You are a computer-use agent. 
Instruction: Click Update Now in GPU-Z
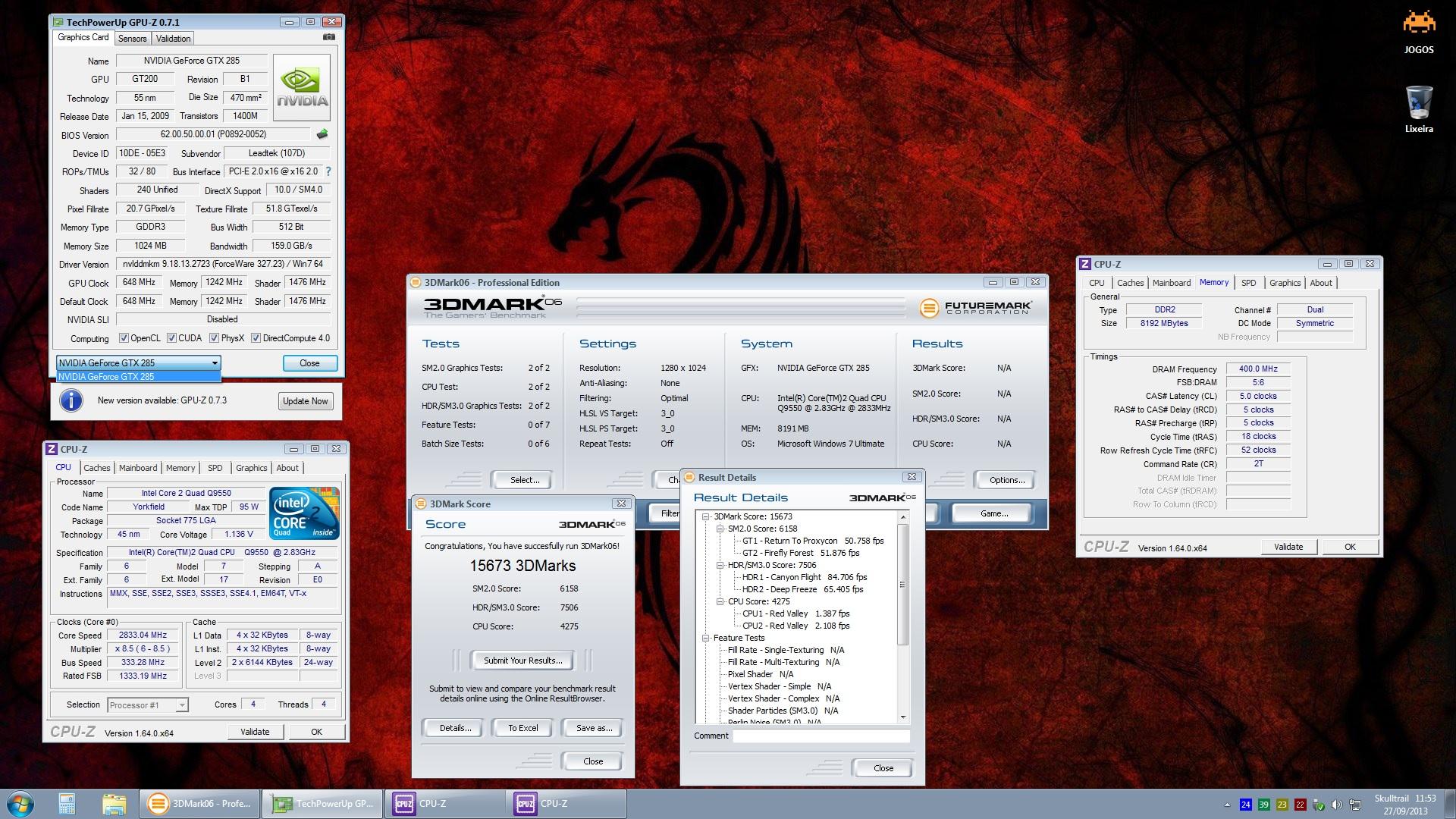(306, 401)
